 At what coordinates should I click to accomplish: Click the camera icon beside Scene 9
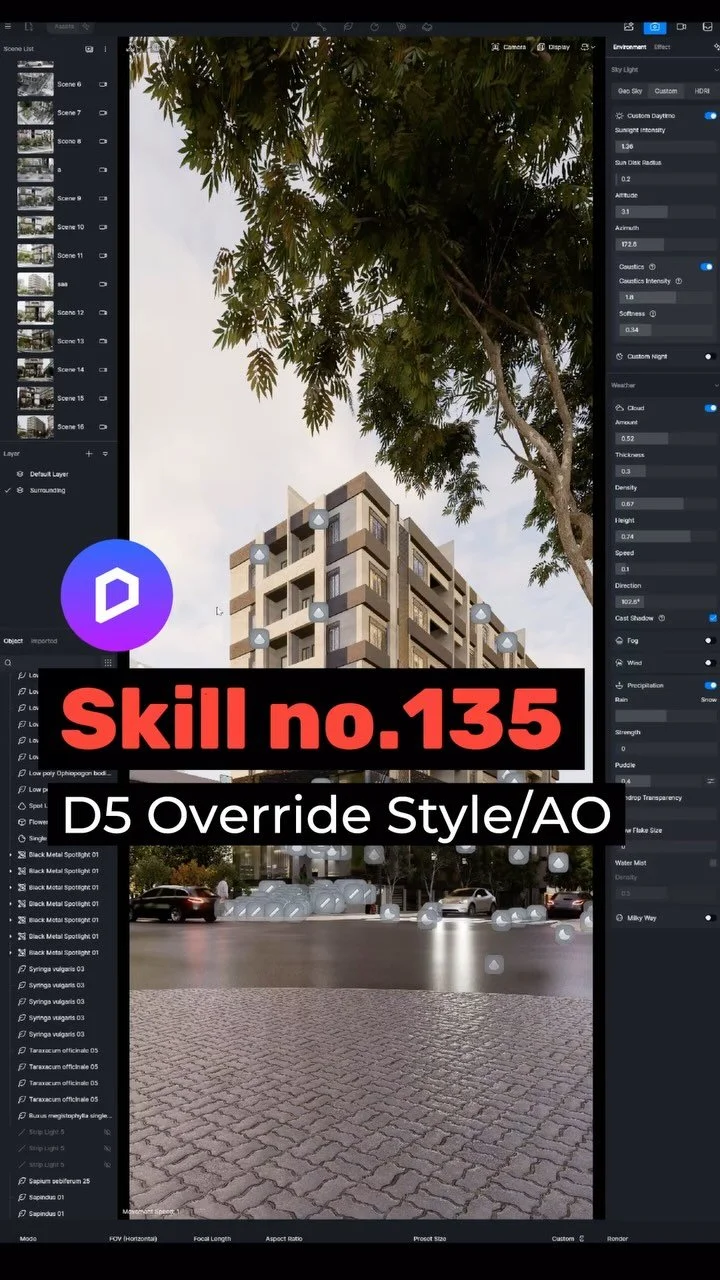103,199
